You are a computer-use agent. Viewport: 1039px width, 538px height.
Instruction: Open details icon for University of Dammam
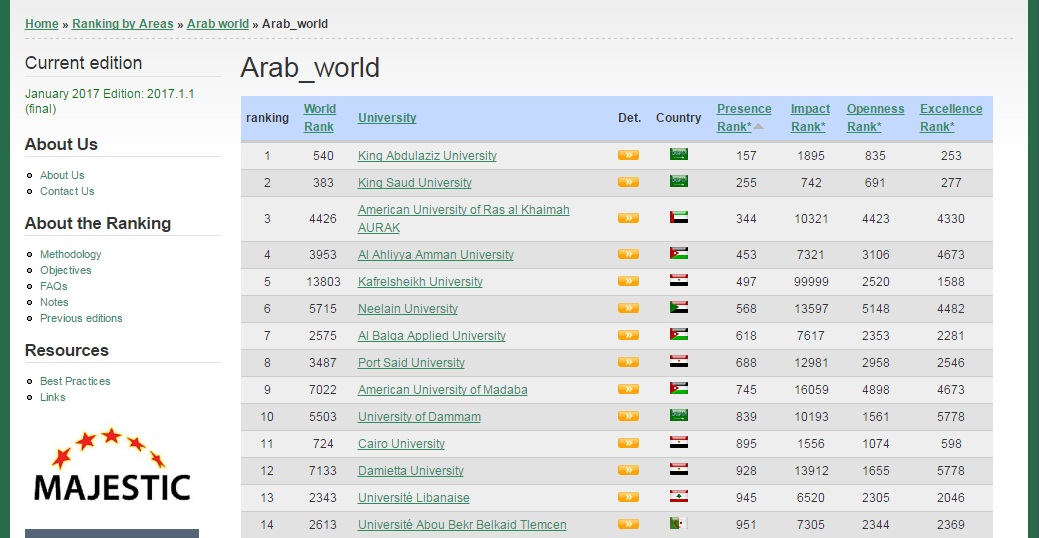(628, 416)
